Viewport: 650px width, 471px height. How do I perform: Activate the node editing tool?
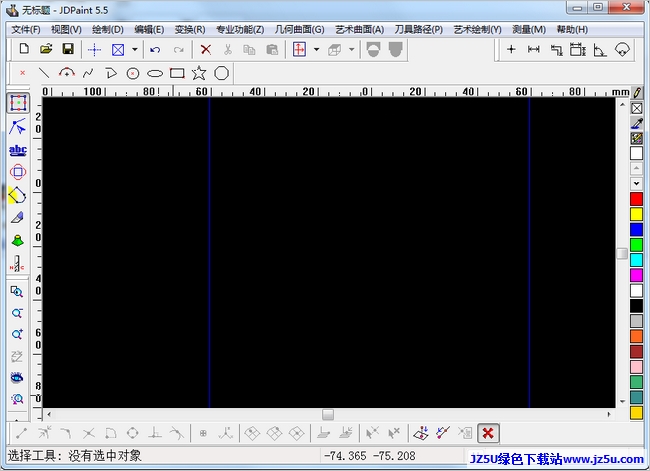(17, 127)
